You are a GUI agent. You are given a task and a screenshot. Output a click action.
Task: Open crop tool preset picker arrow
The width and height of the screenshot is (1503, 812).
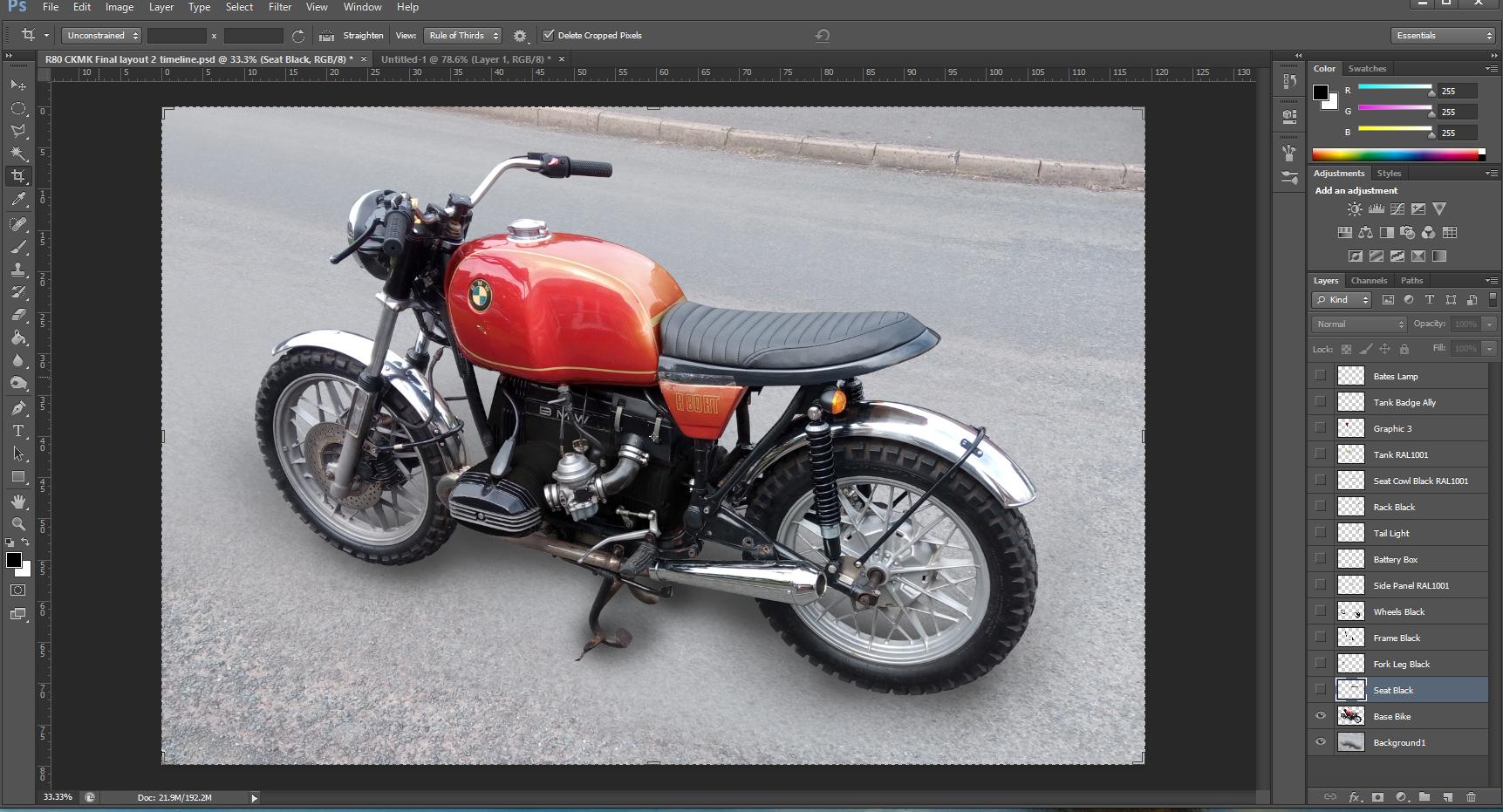tap(46, 36)
